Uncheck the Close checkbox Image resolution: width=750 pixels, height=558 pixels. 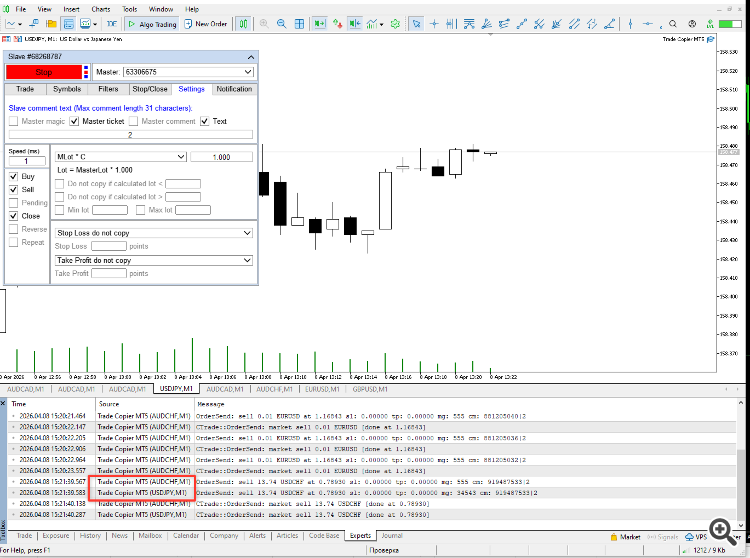tap(13, 216)
